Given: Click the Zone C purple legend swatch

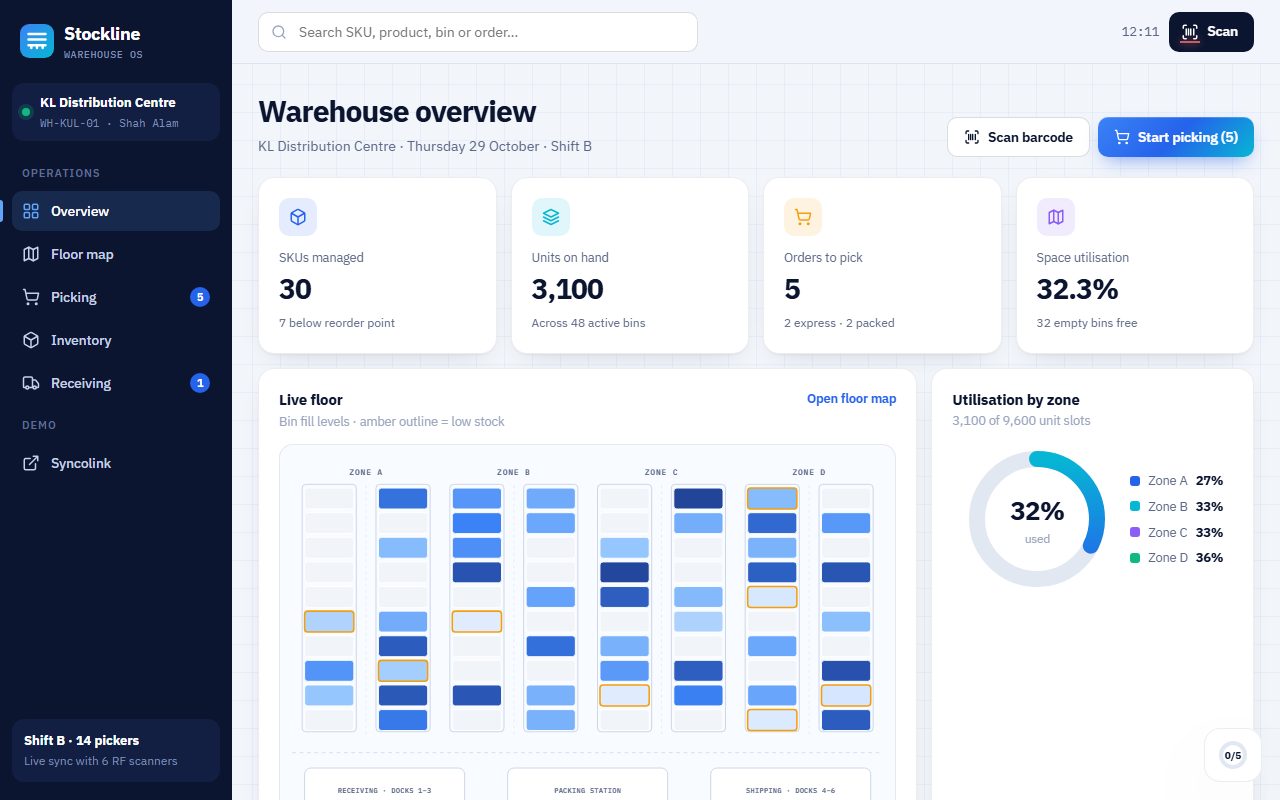Looking at the screenshot, I should coord(1135,533).
